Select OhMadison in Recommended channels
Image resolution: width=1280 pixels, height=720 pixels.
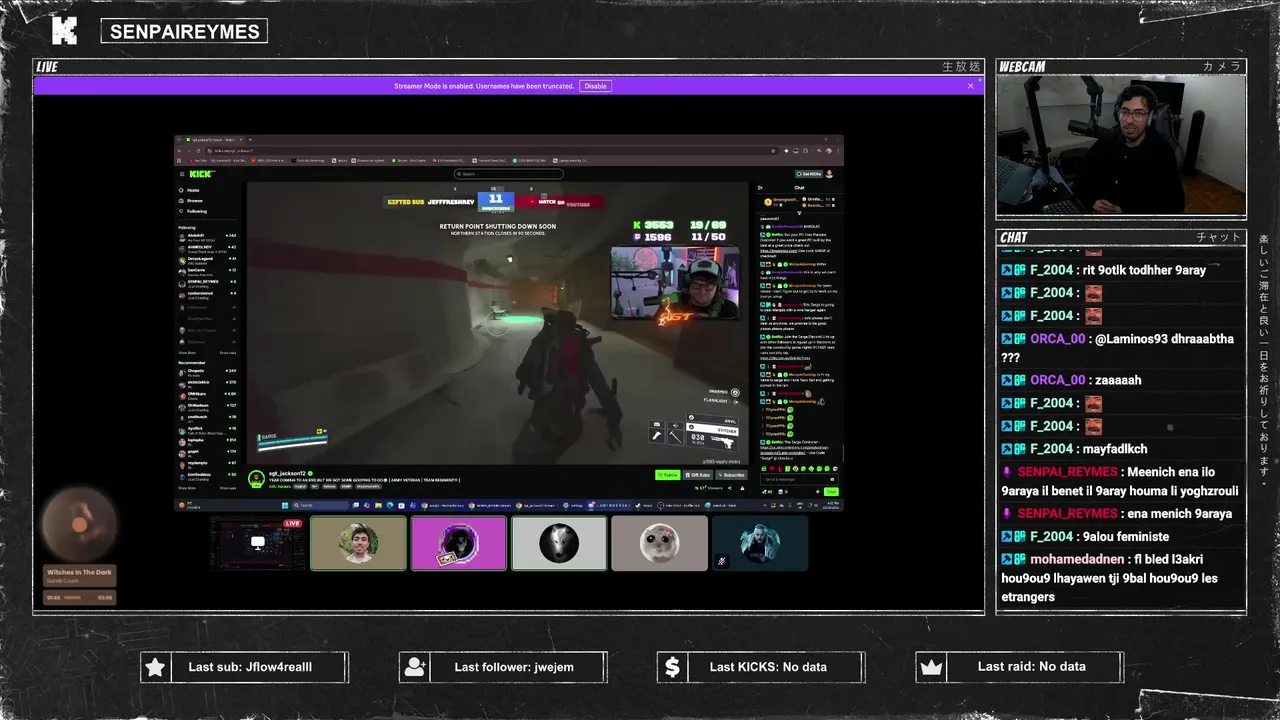[207, 407]
